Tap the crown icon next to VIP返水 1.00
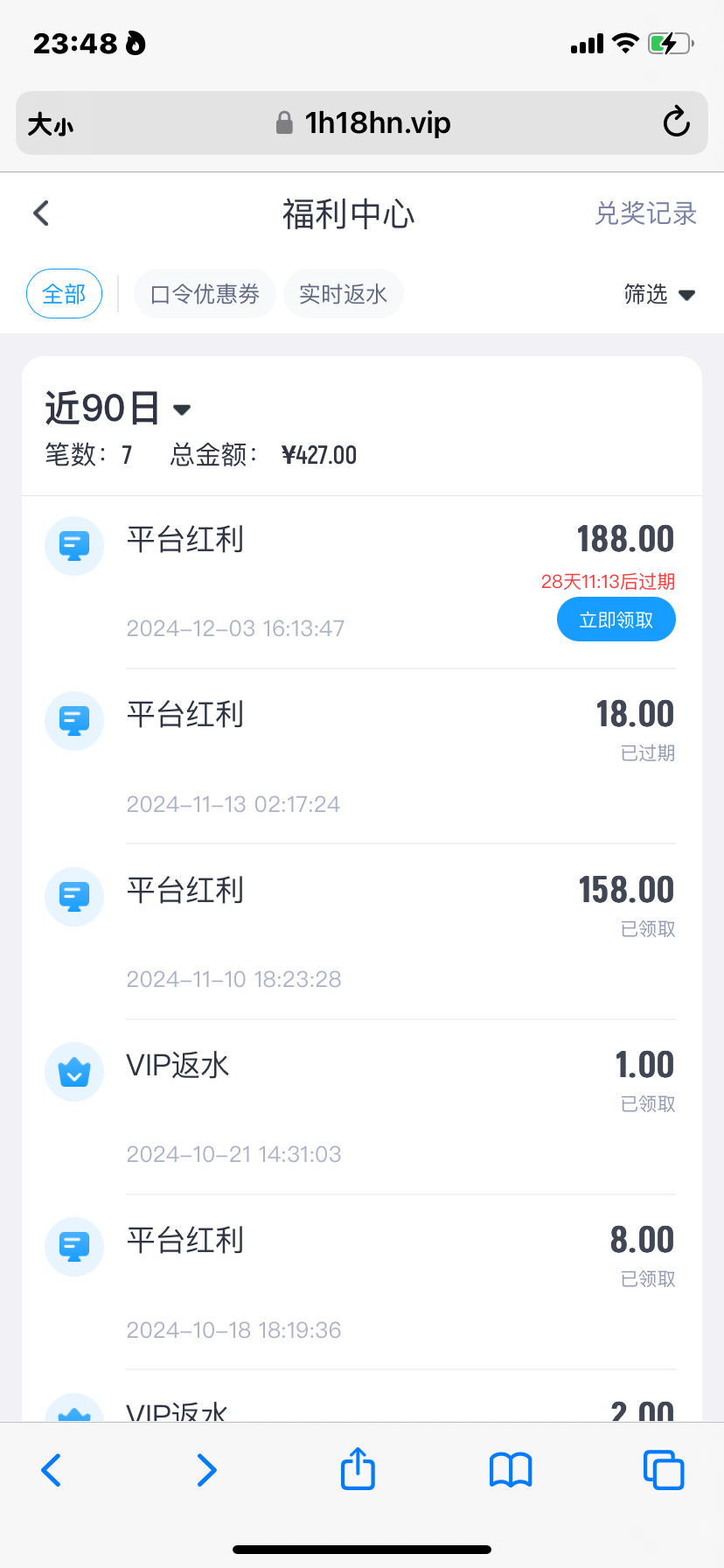The width and height of the screenshot is (724, 1568). point(74,1072)
